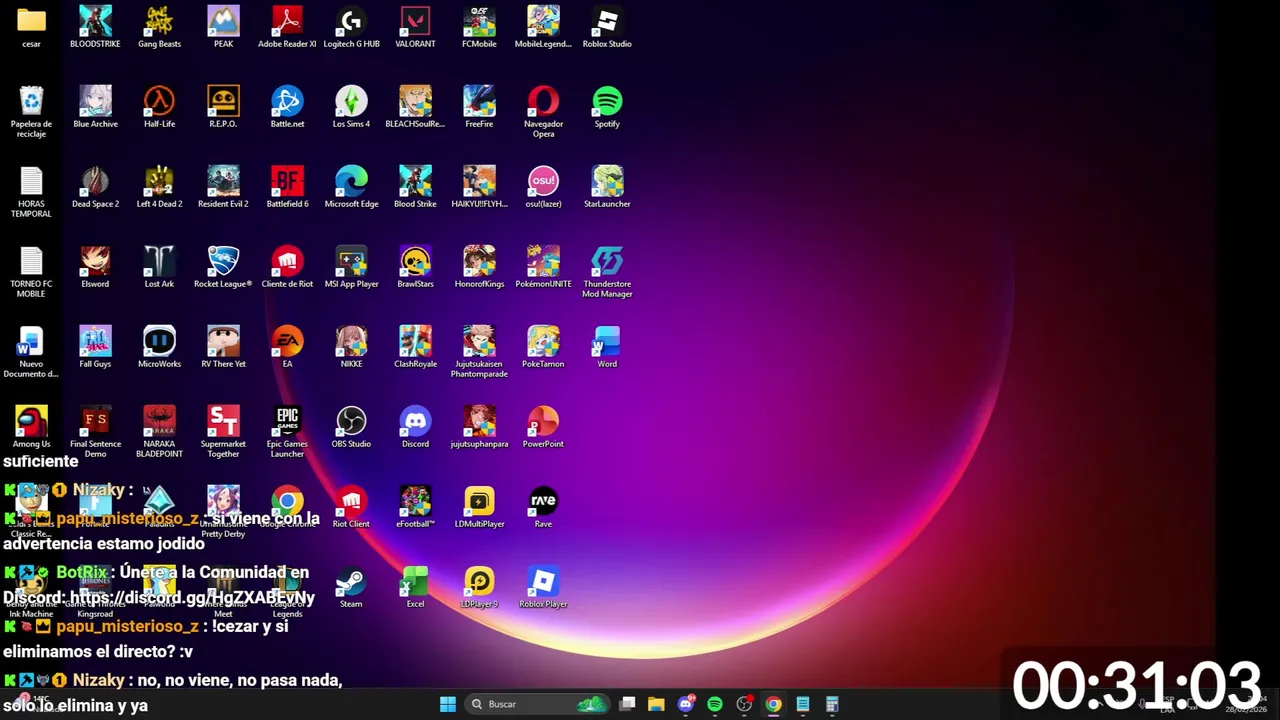
Task: Select the Elsword desktop icon
Action: coord(95,267)
